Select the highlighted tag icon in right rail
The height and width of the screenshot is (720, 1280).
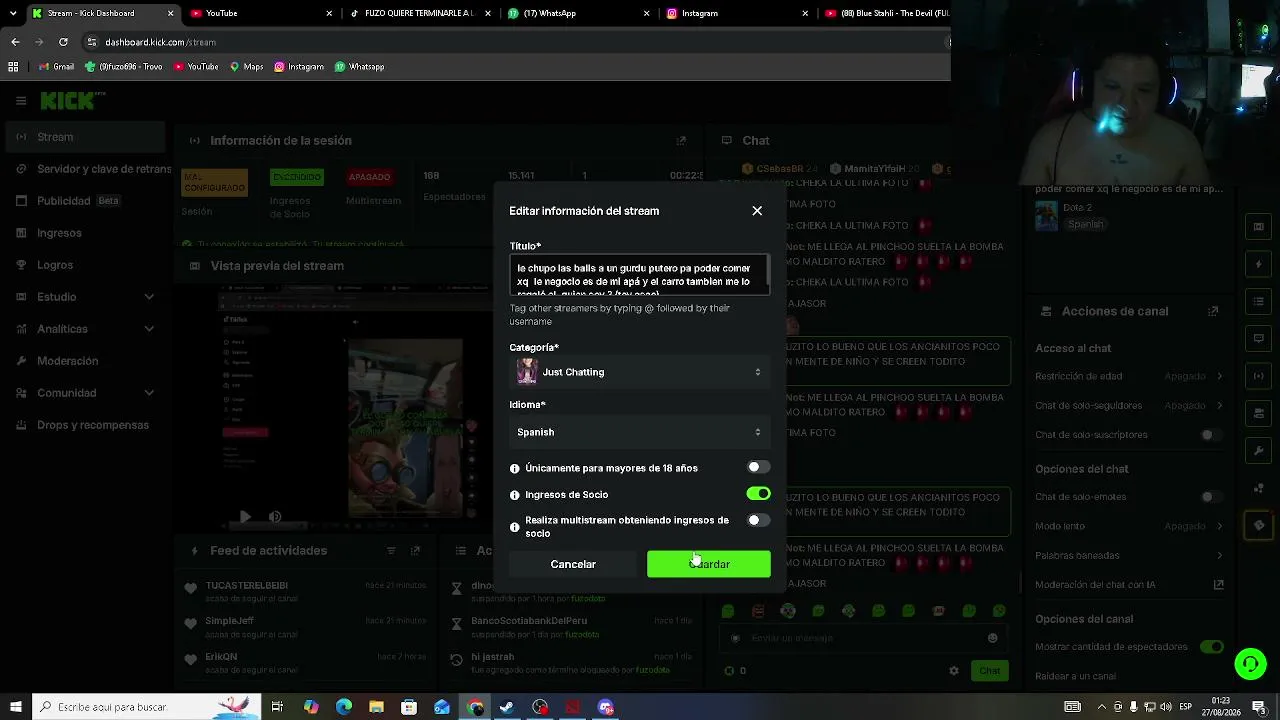pyautogui.click(x=1259, y=525)
